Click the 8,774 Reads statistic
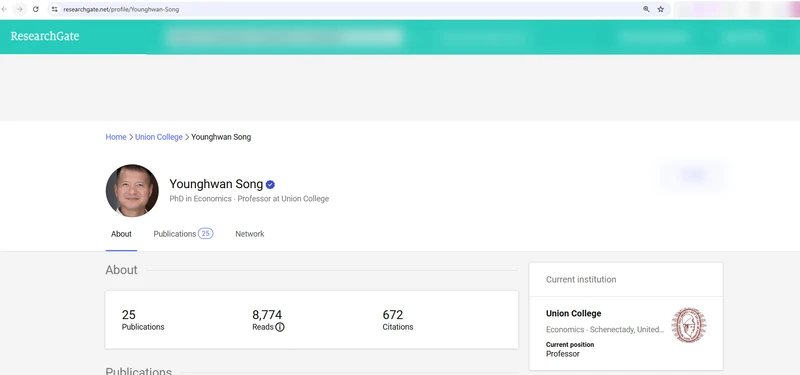800x375 pixels. (268, 320)
